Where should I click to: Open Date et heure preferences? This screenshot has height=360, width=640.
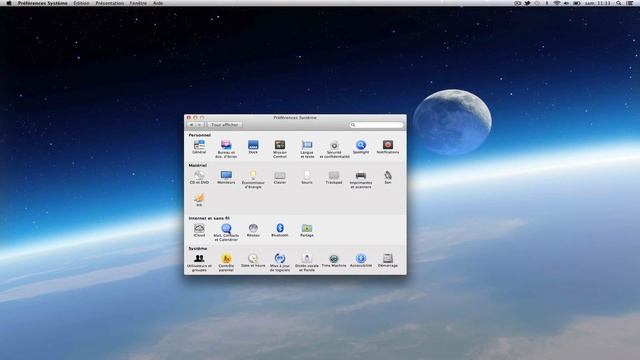point(253,260)
